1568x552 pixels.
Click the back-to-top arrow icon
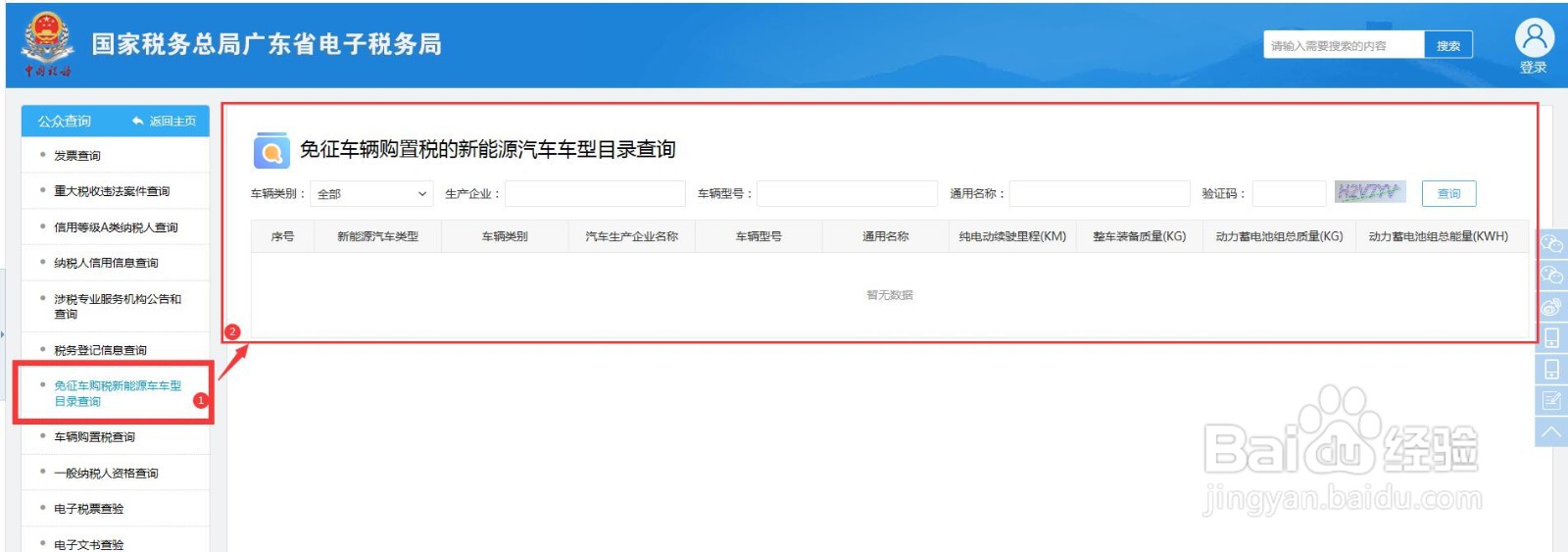(x=1551, y=431)
